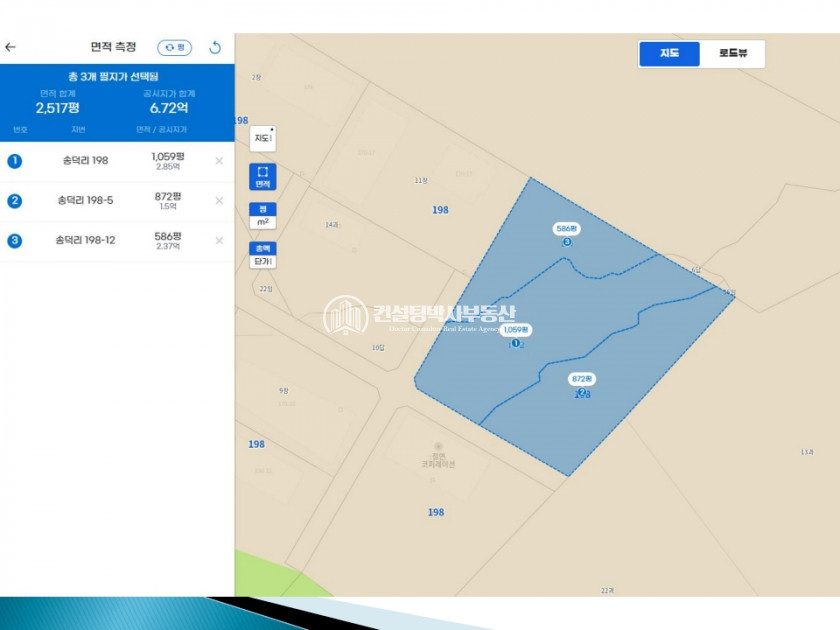
Task: Select the 송덕리 198 row in list
Action: pyautogui.click(x=85, y=161)
